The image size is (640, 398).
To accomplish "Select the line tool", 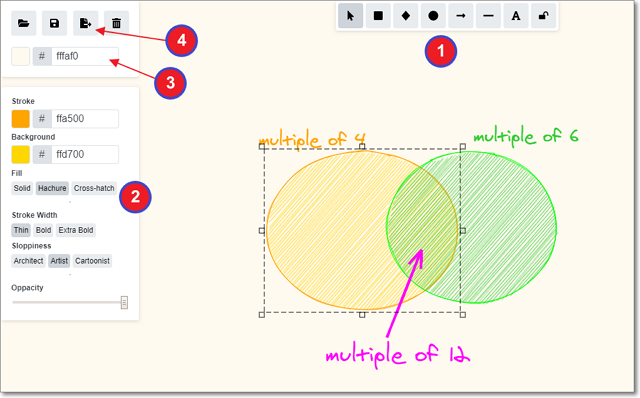I will pos(489,16).
